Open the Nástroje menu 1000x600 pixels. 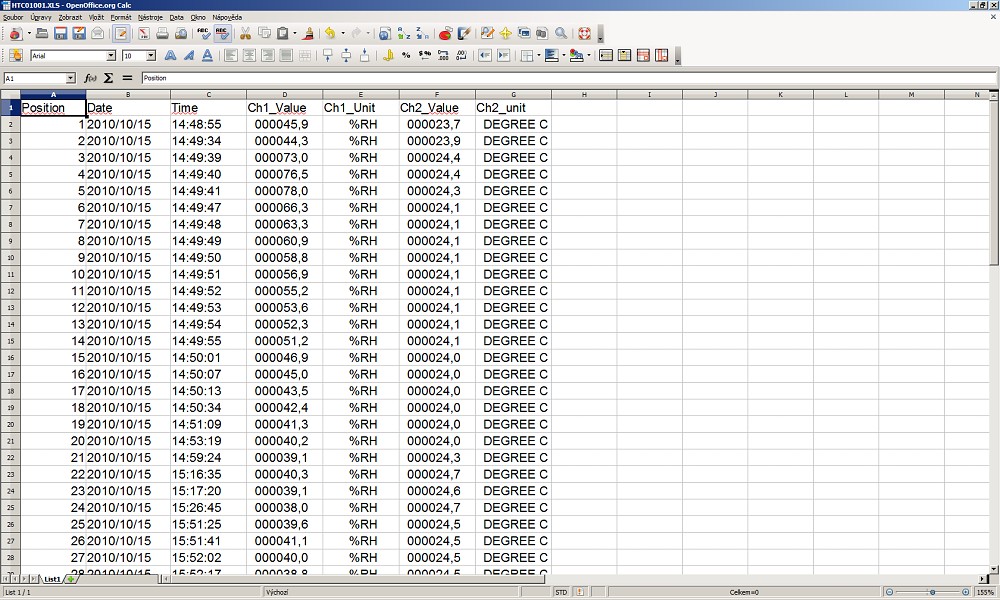(x=151, y=17)
